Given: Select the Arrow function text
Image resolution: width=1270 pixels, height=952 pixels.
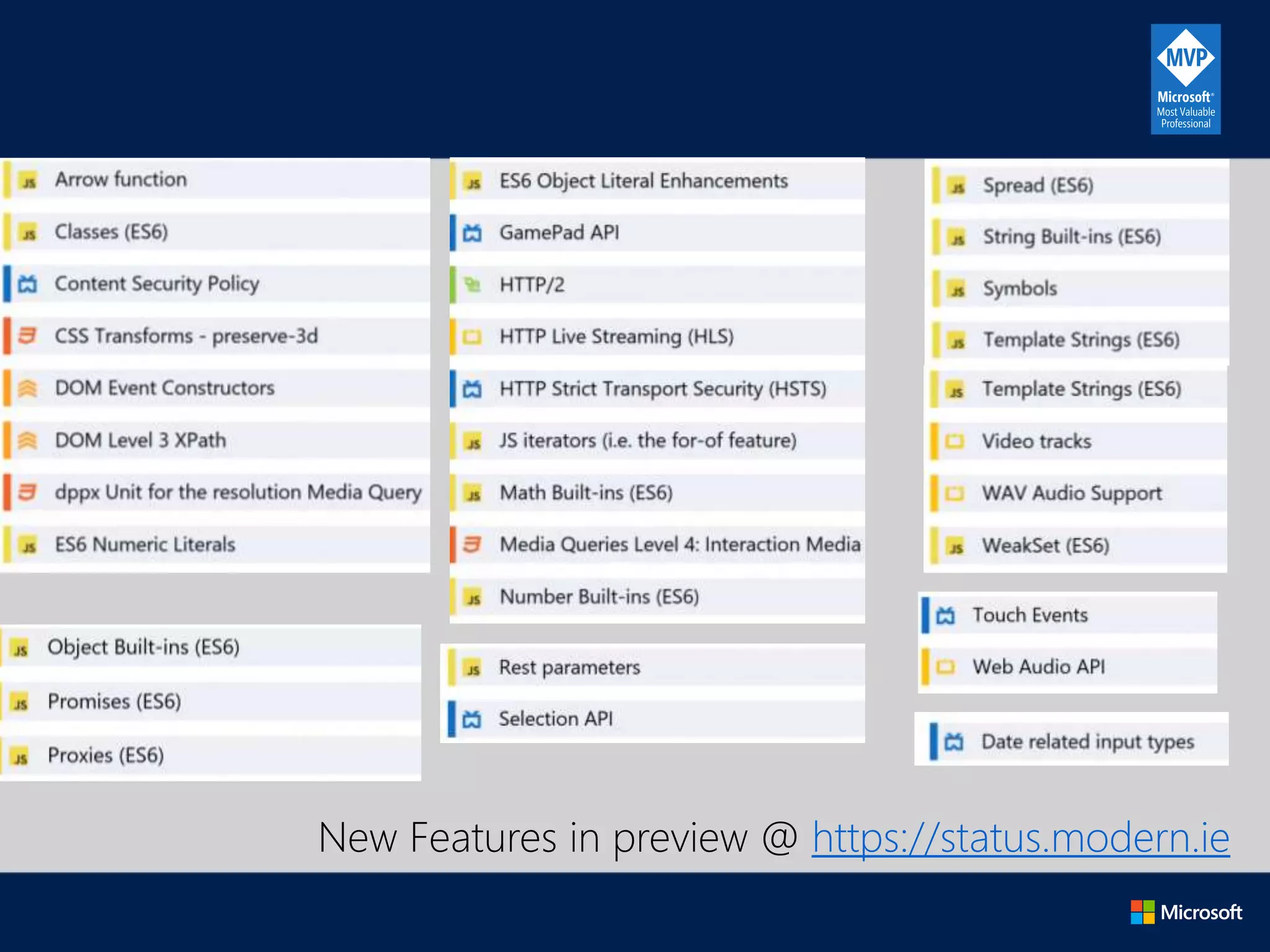Looking at the screenshot, I should pyautogui.click(x=121, y=180).
